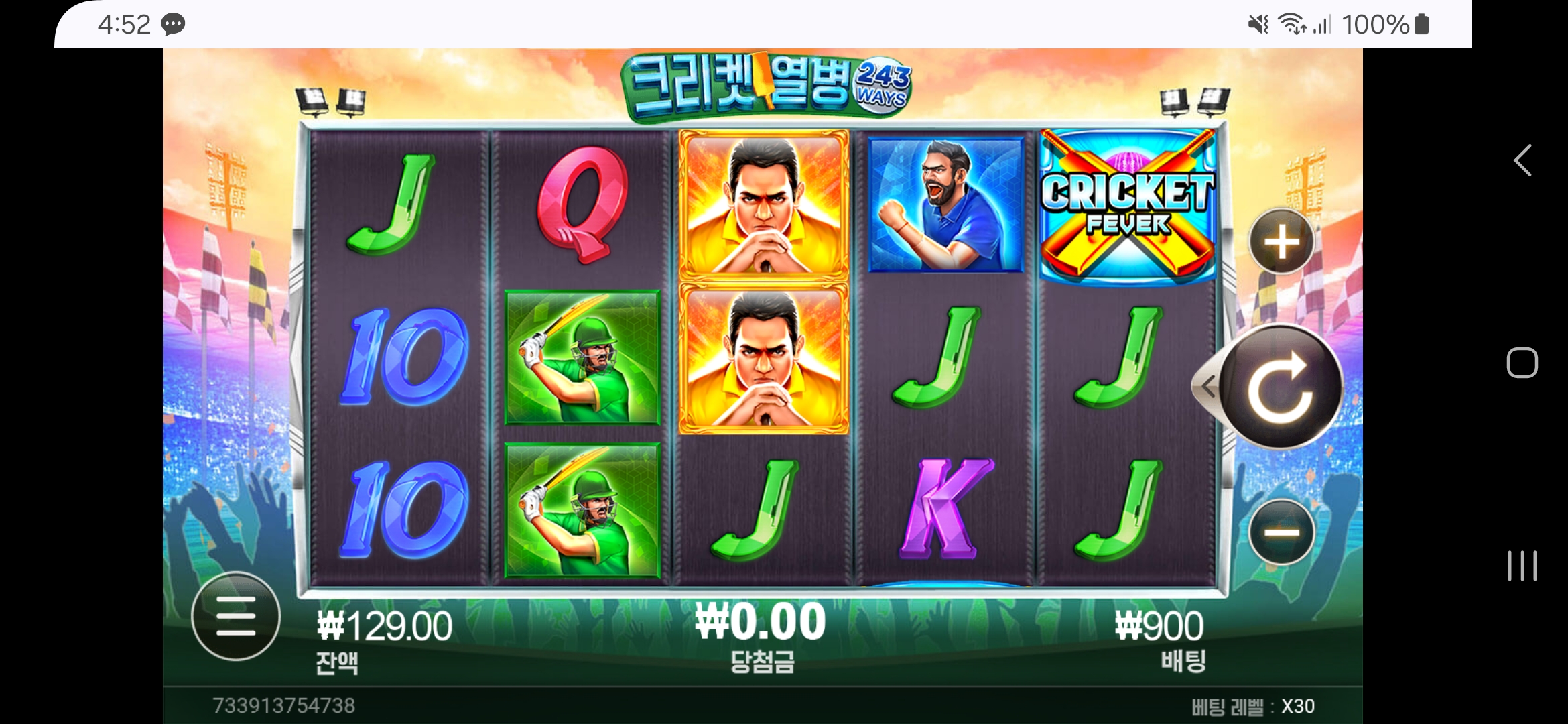
Task: Tap the Android home navigation button
Action: (x=1522, y=363)
